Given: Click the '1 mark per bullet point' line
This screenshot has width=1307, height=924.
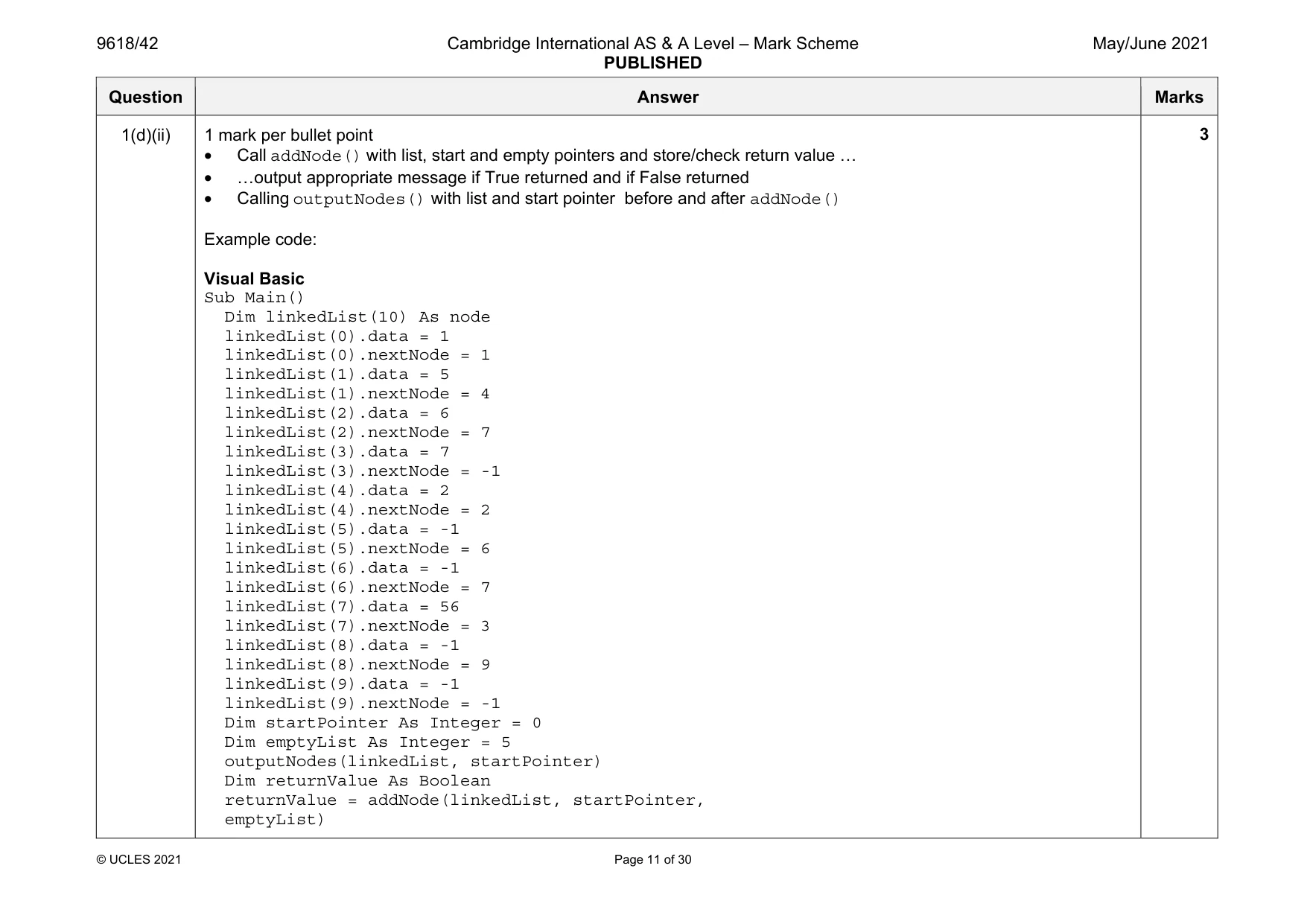Looking at the screenshot, I should pyautogui.click(x=288, y=136).
